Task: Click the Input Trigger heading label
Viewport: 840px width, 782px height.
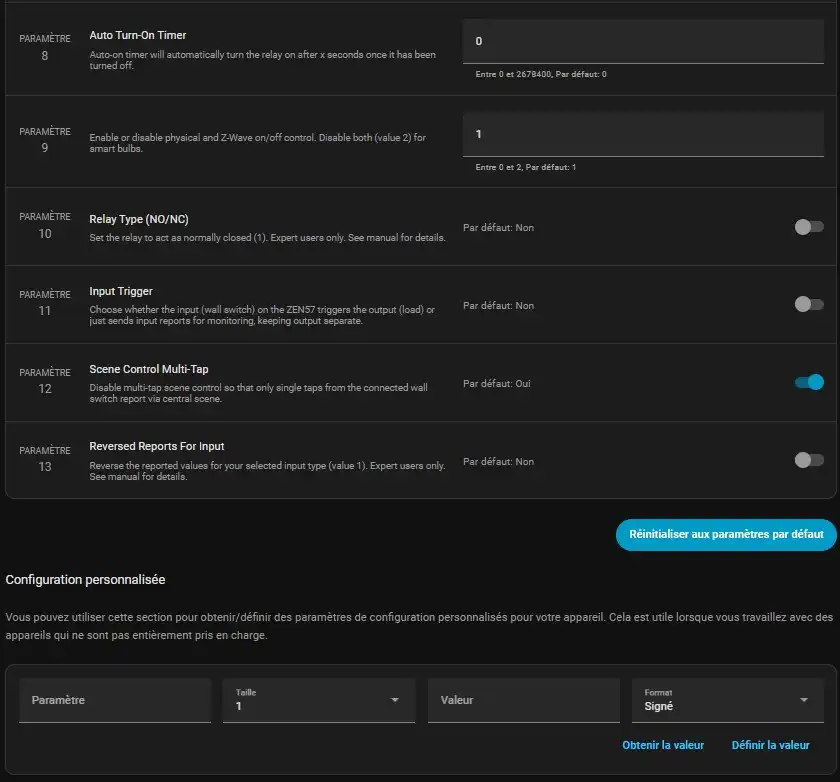Action: pos(121,291)
